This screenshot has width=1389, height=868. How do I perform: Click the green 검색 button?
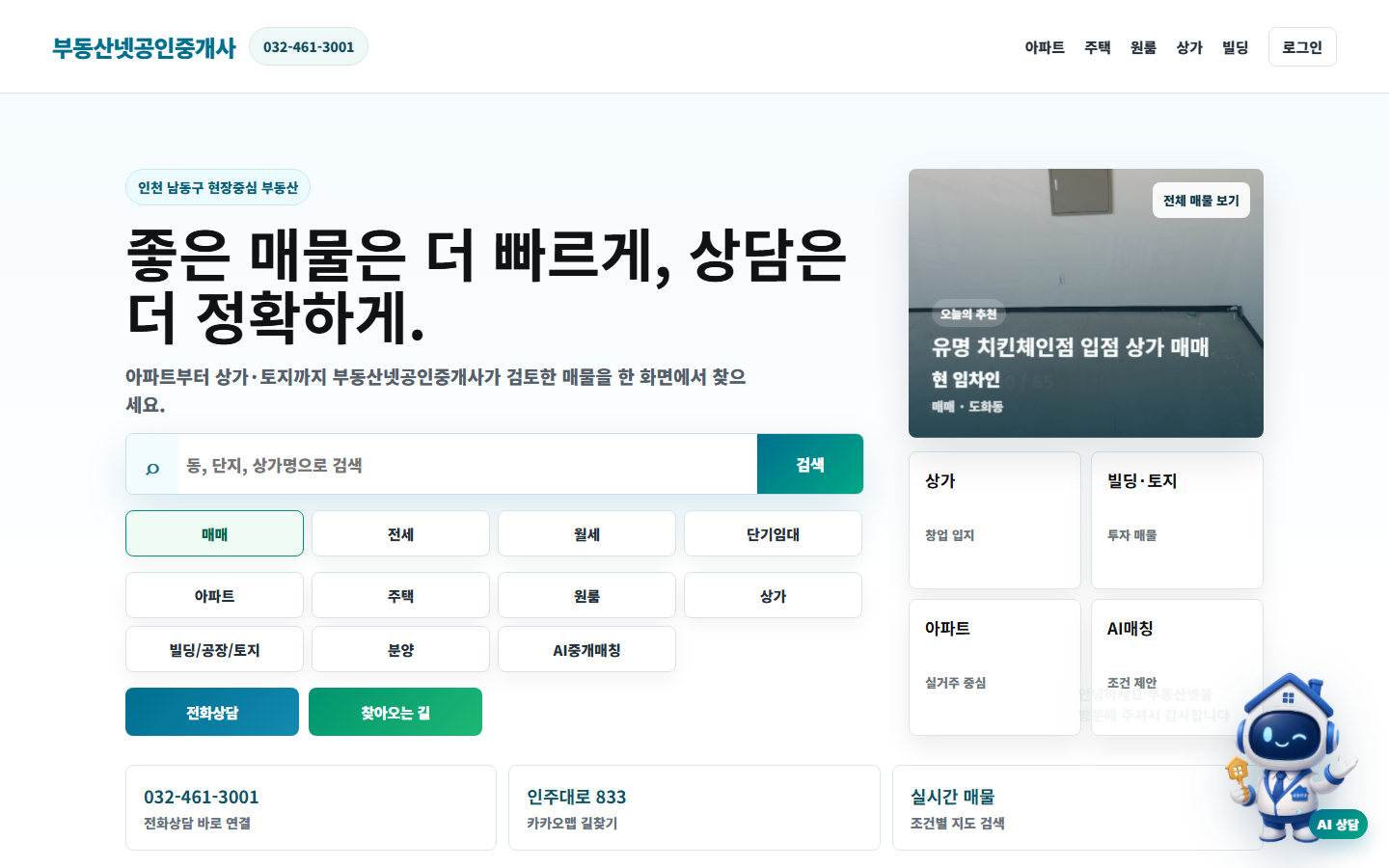810,464
